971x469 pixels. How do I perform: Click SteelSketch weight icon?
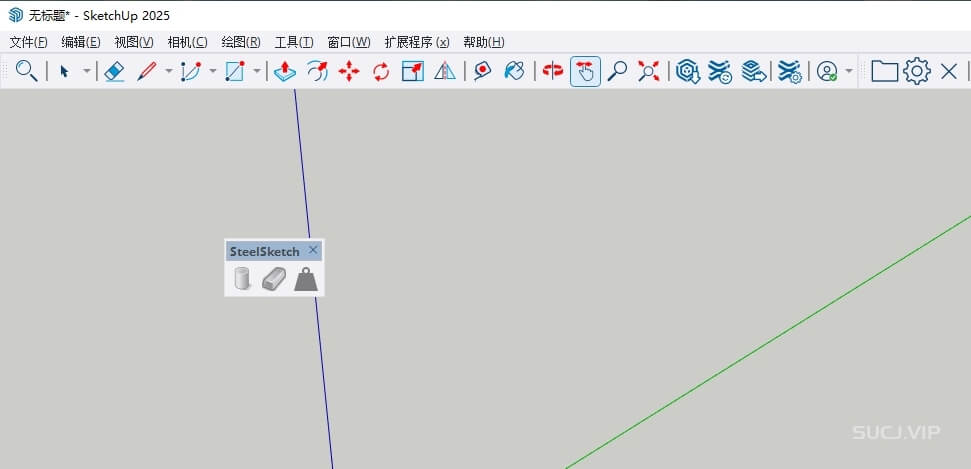pos(306,279)
